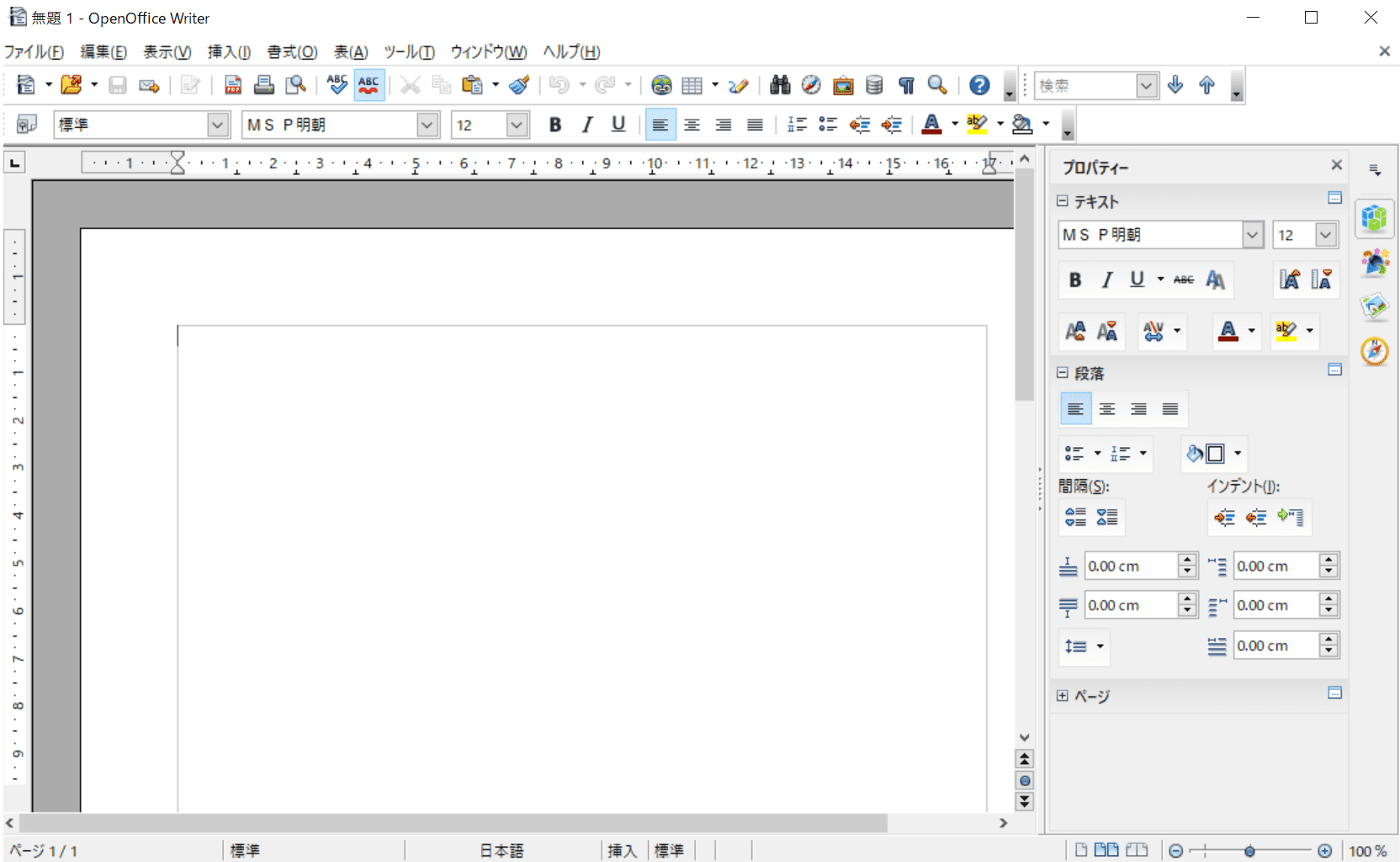Click the zoom slider handle
This screenshot has width=1400, height=862.
[1249, 851]
